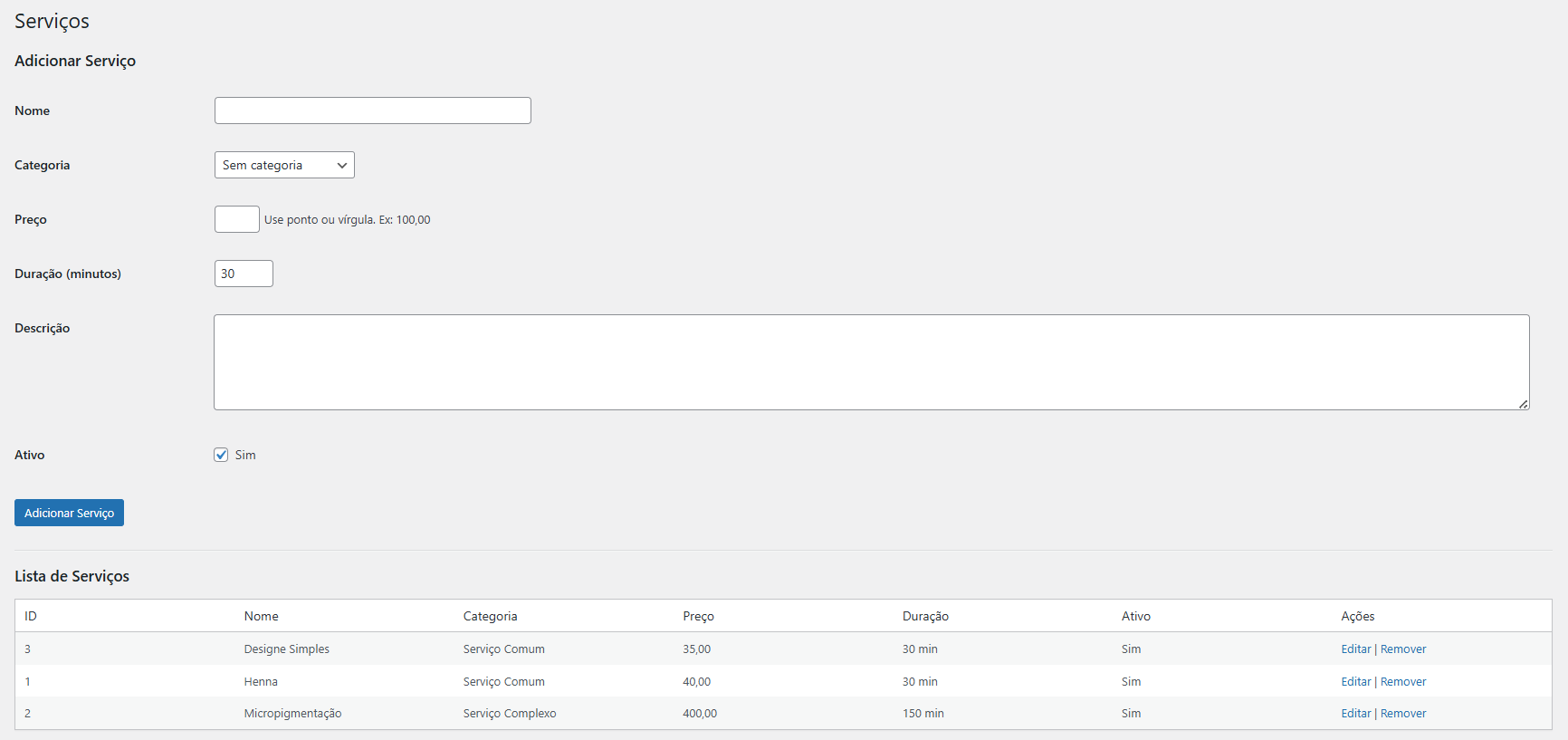Click the Nome text input field
This screenshot has width=1568, height=740.
(372, 111)
